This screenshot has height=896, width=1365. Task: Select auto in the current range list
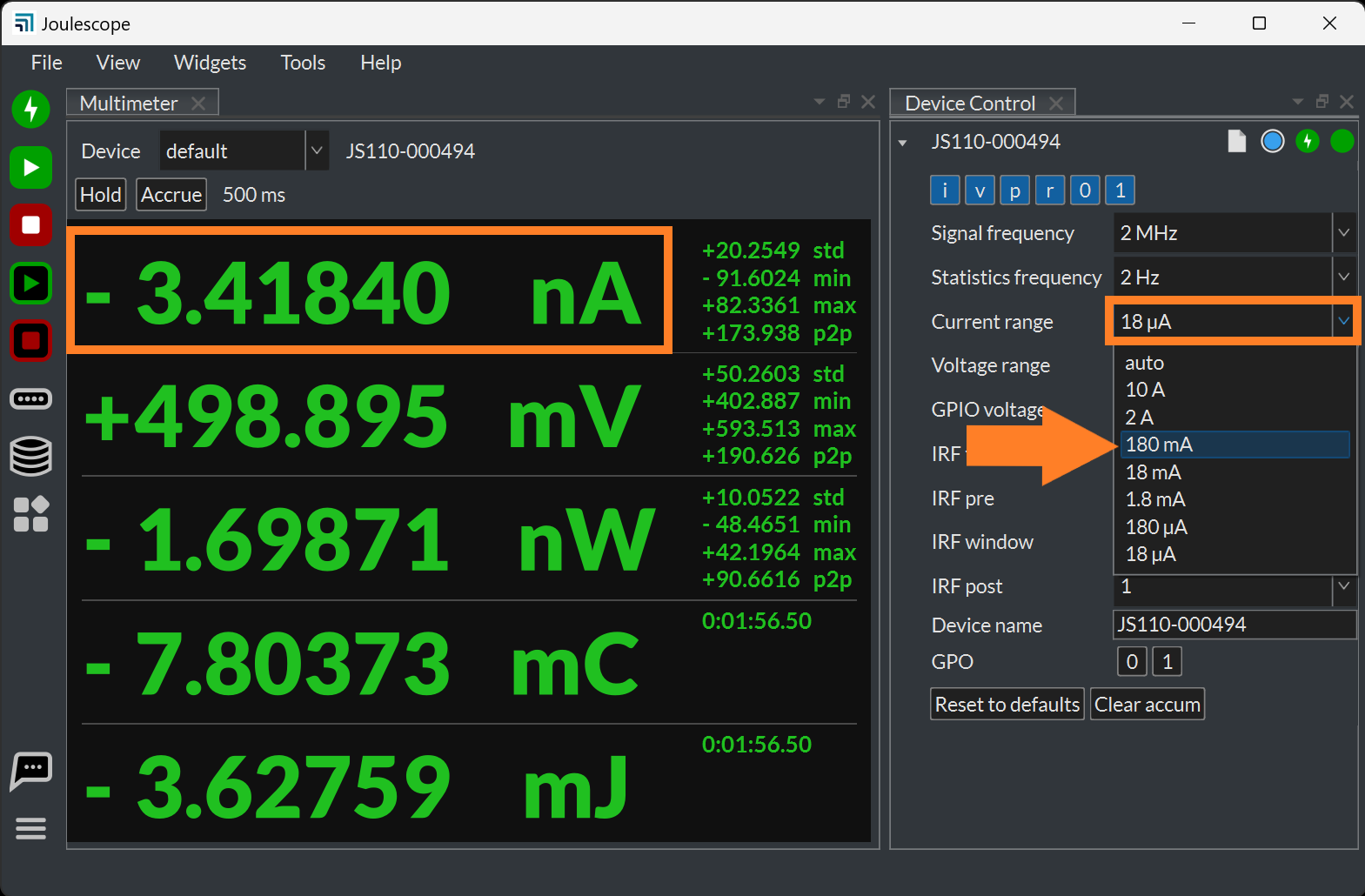(x=1235, y=363)
